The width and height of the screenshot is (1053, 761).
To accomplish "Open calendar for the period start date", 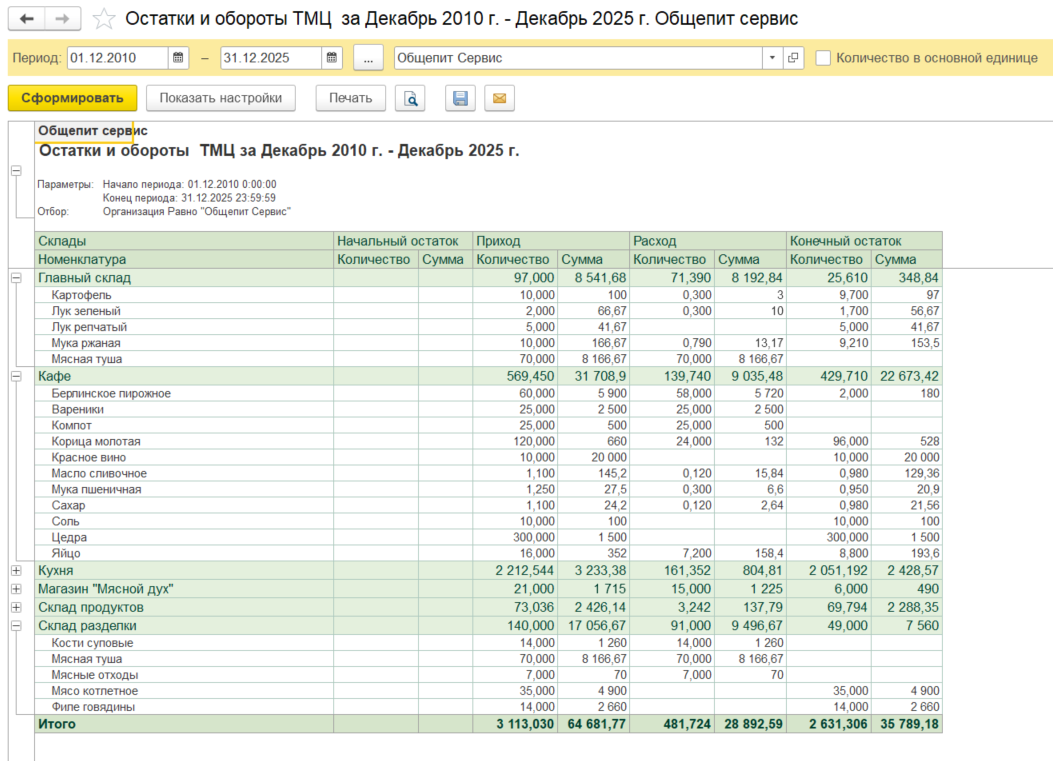I will 178,58.
